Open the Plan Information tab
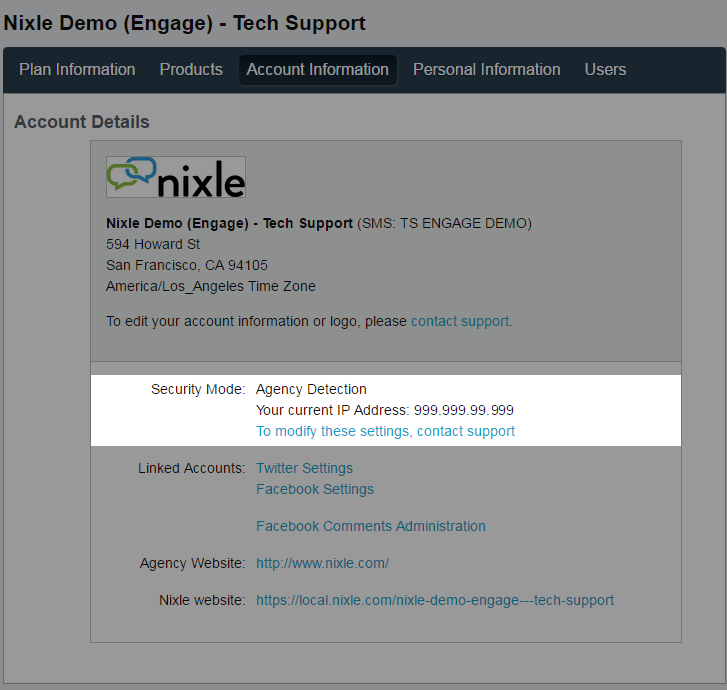 pyautogui.click(x=77, y=70)
